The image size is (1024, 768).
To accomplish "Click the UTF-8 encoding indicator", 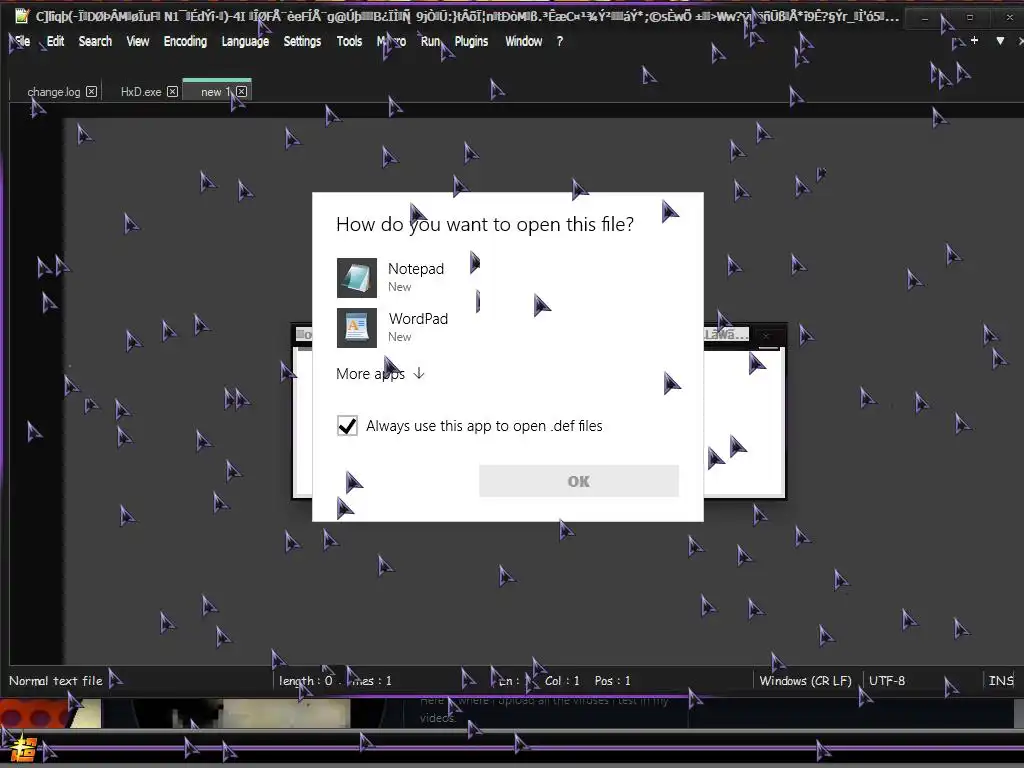I will (x=887, y=680).
